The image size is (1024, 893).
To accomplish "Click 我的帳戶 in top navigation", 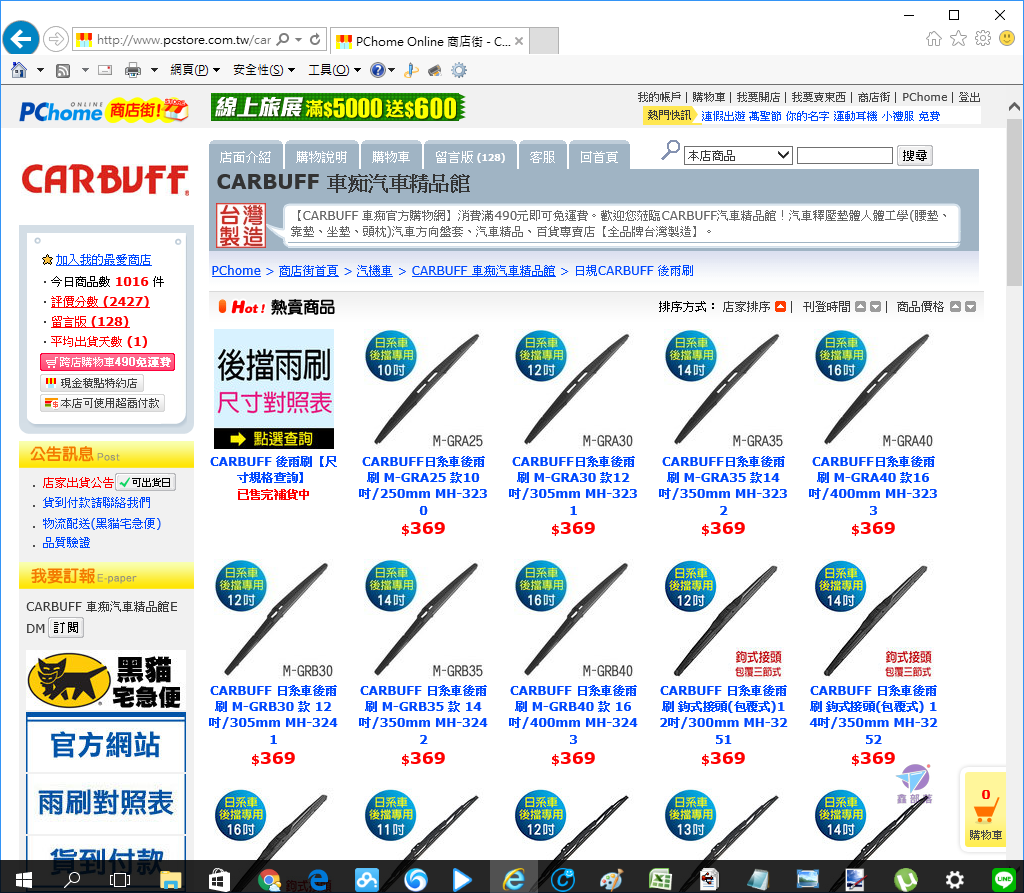I will (658, 97).
